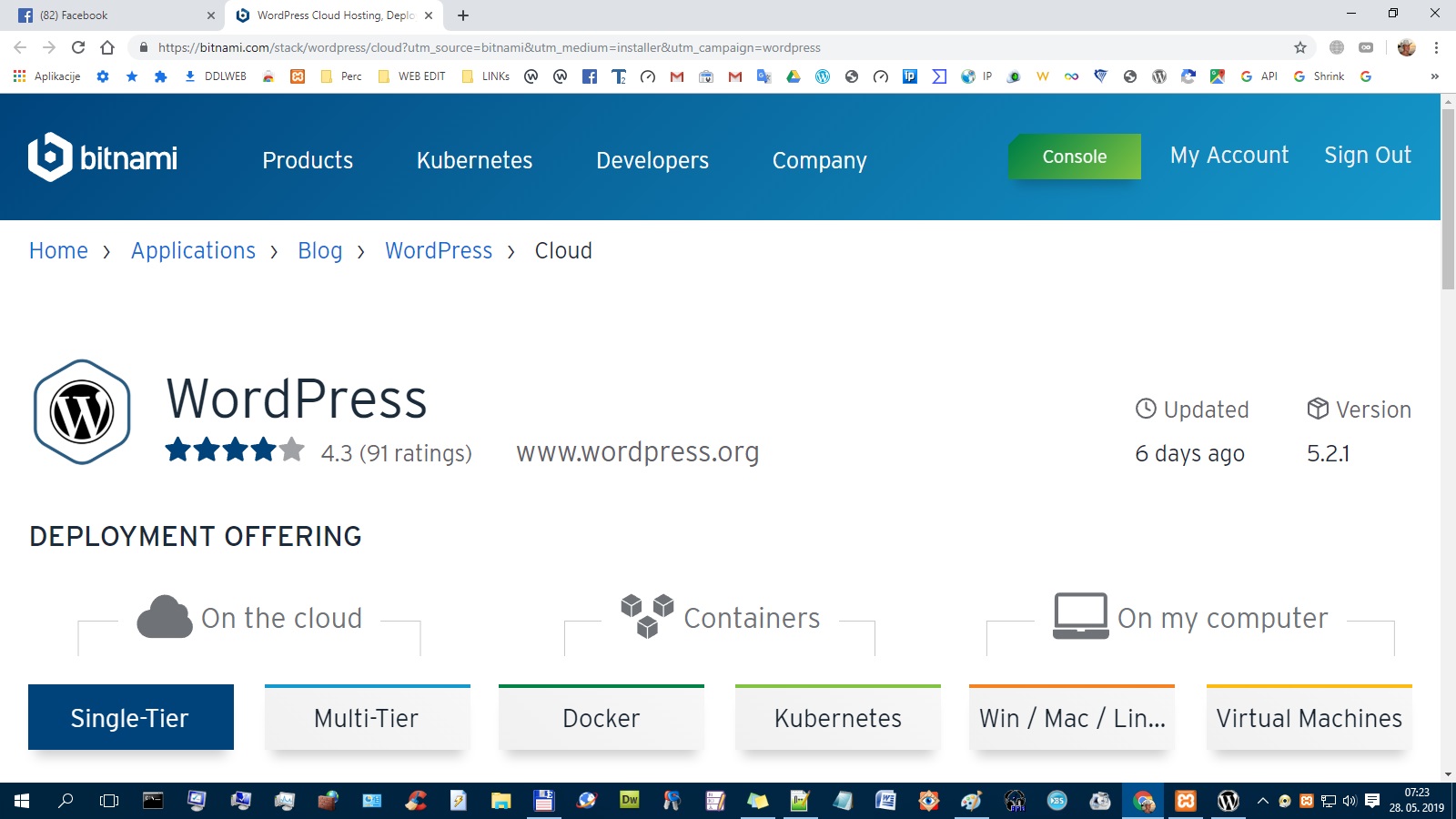This screenshot has width=1456, height=819.
Task: Close the WordPress Cloud Hosting tab
Action: tap(429, 15)
